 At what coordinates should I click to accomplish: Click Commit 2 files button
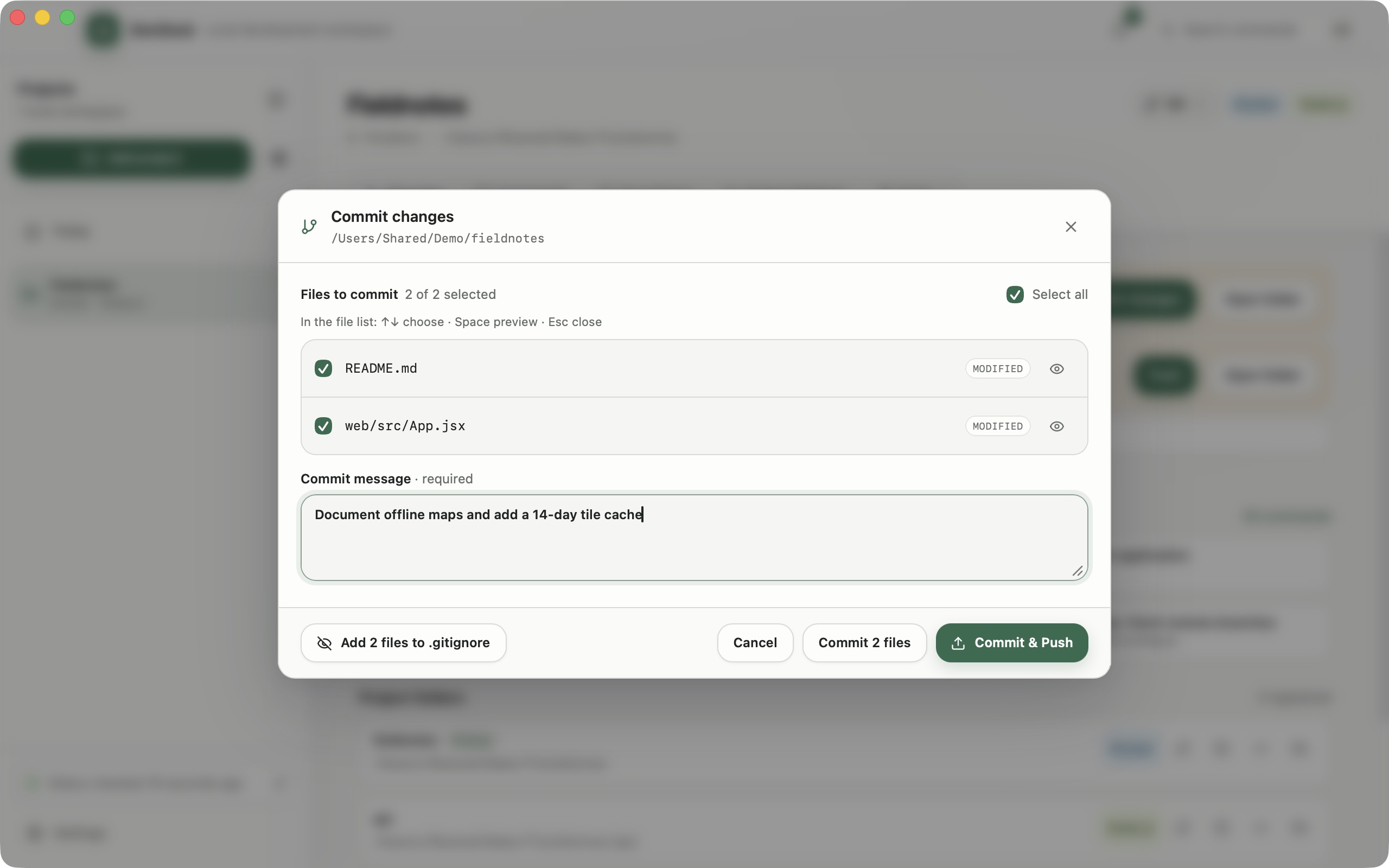(x=864, y=642)
